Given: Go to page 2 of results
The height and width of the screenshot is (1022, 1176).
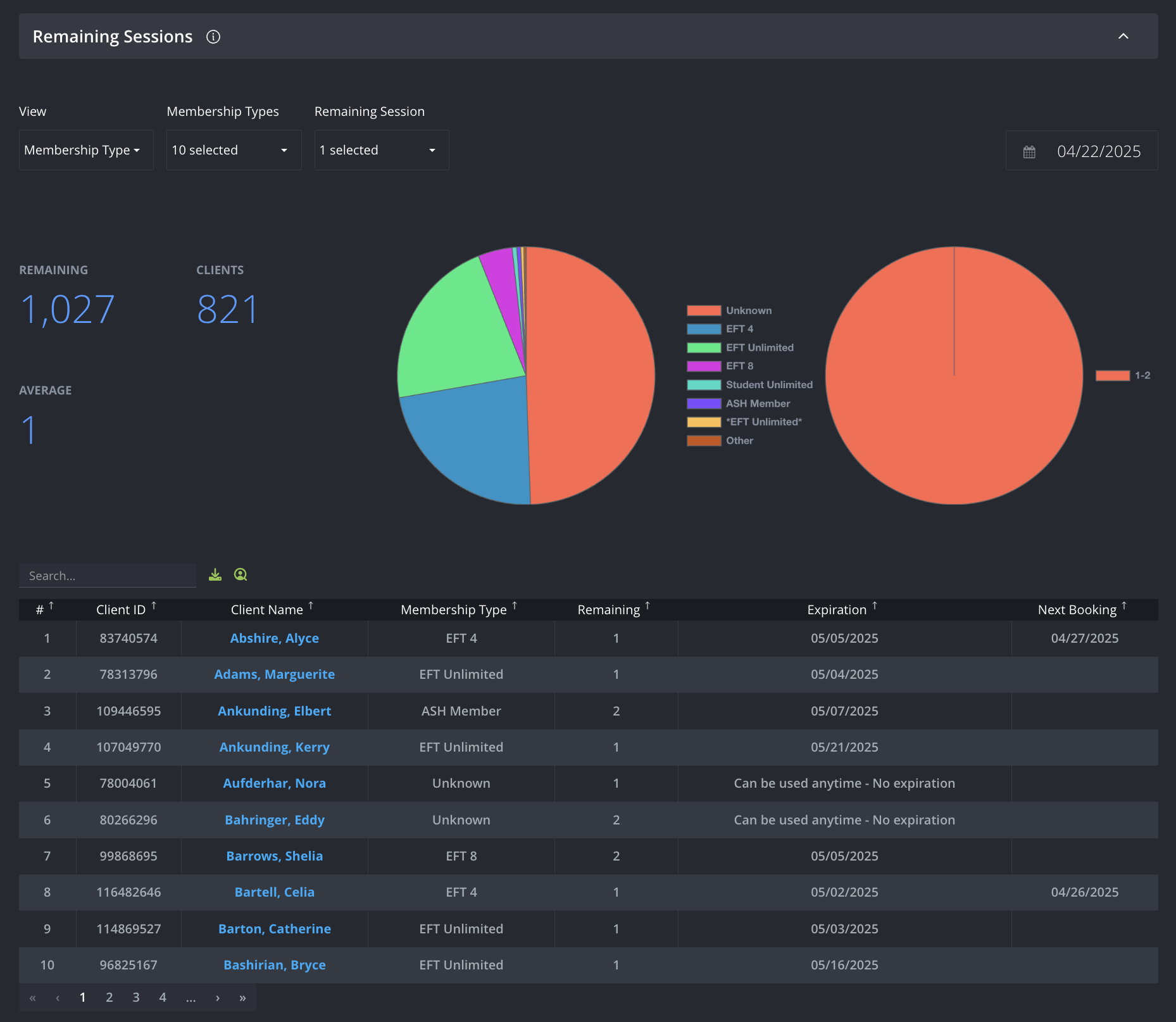Looking at the screenshot, I should (109, 997).
